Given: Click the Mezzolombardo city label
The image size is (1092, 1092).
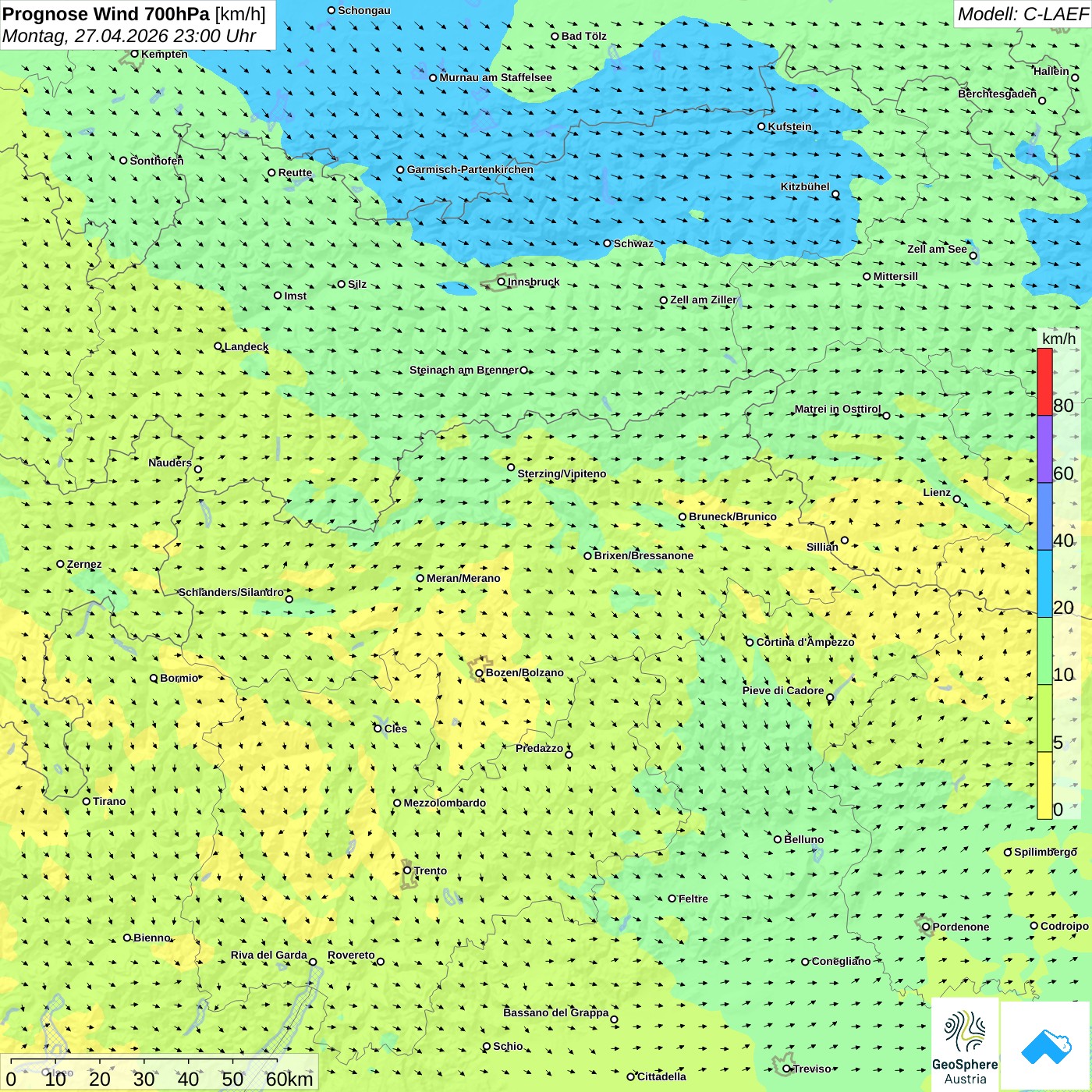Looking at the screenshot, I should [x=445, y=803].
